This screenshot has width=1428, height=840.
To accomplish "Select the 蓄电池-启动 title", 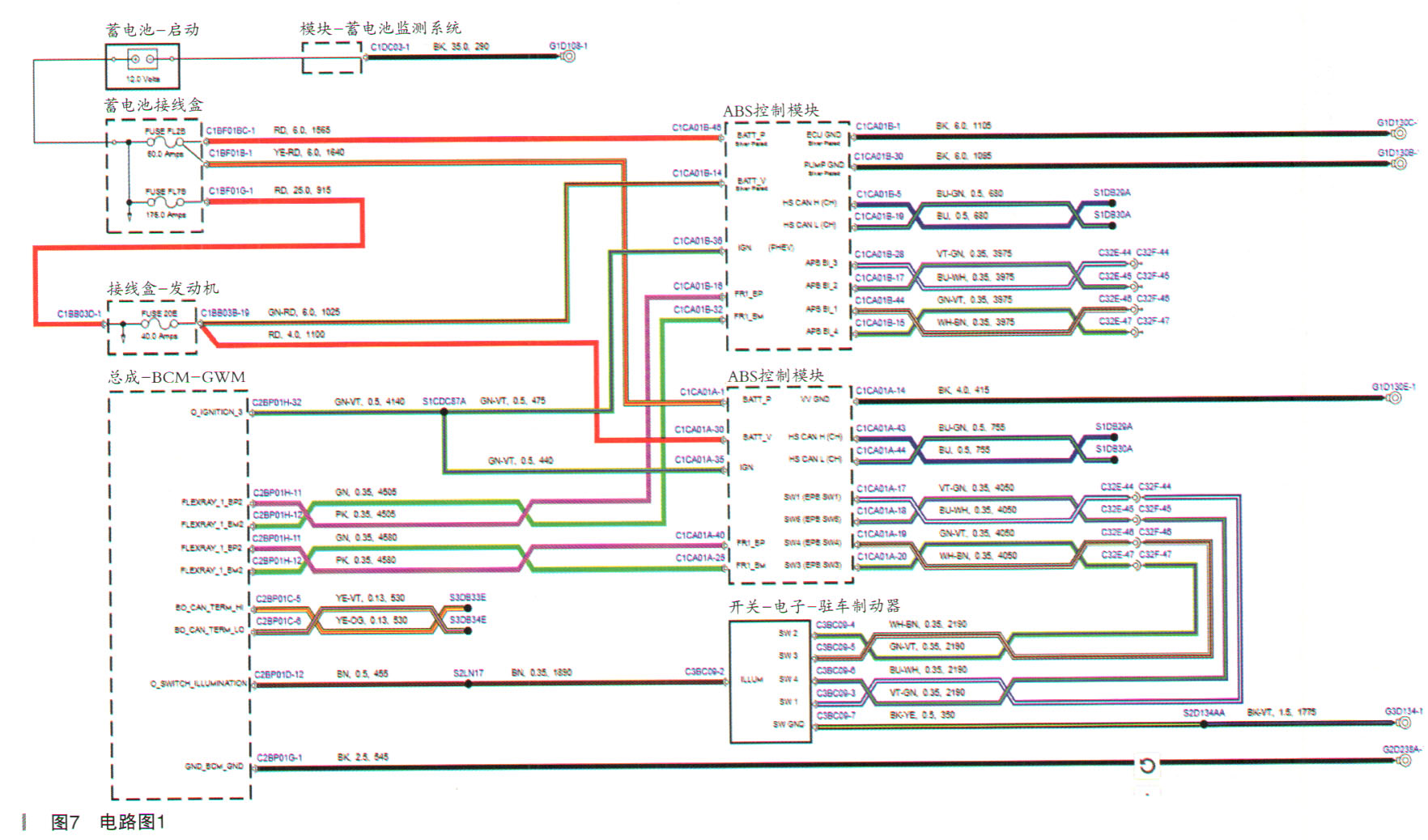I will (152, 30).
